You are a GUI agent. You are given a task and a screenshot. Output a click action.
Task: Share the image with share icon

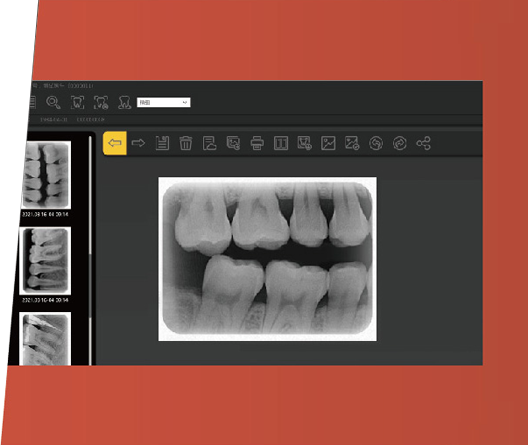point(423,143)
